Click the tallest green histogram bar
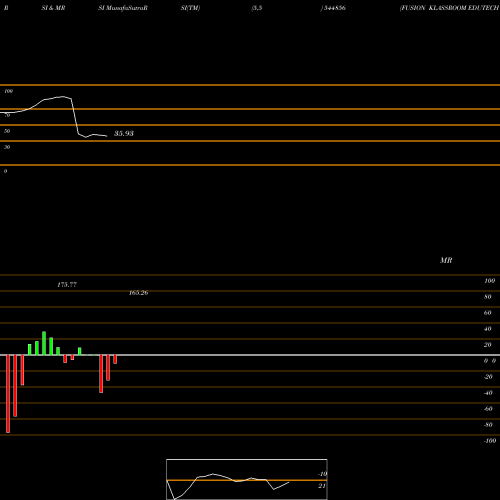500x500 pixels. tap(44, 343)
